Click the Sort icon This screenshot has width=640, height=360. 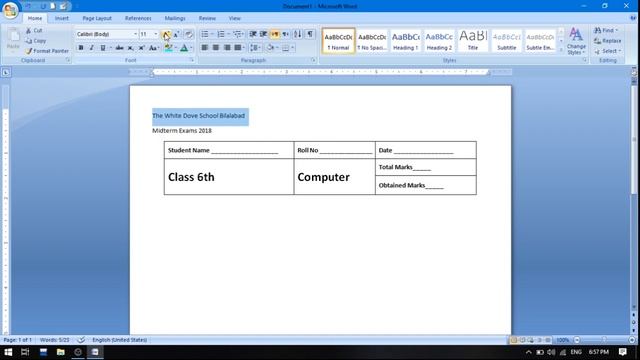tap(298, 34)
